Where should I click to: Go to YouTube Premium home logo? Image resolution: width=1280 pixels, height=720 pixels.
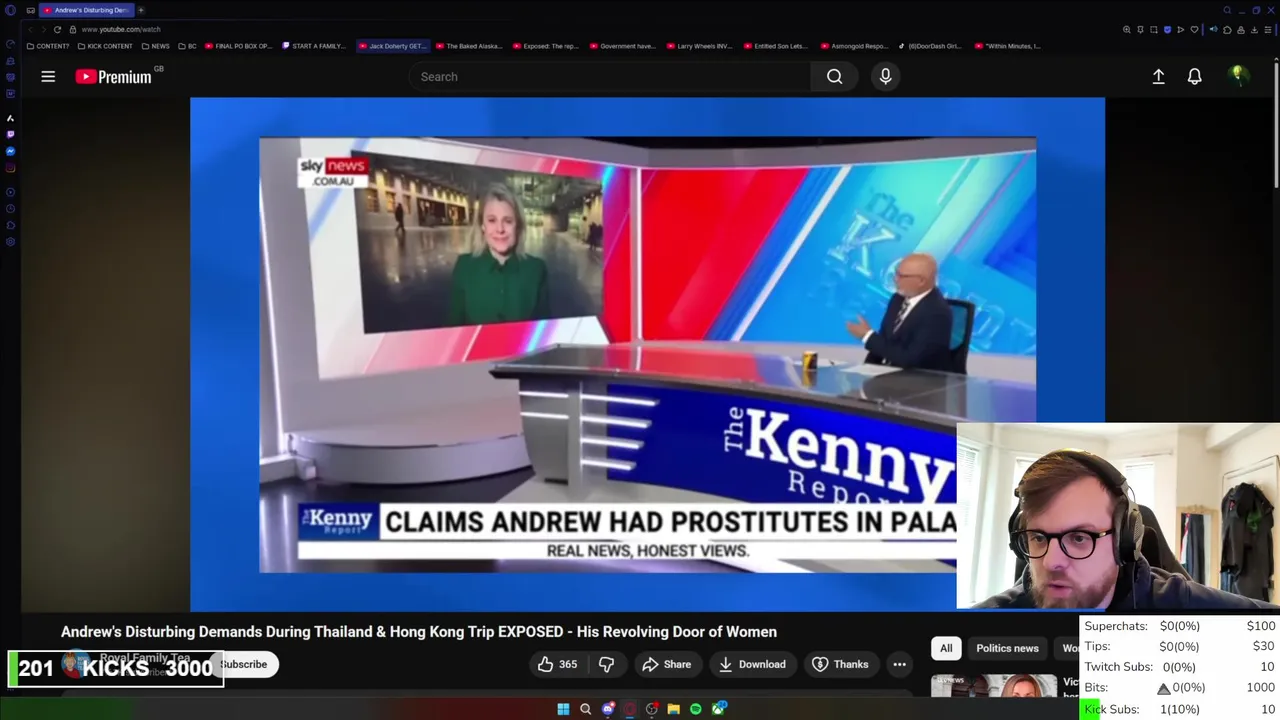114,77
